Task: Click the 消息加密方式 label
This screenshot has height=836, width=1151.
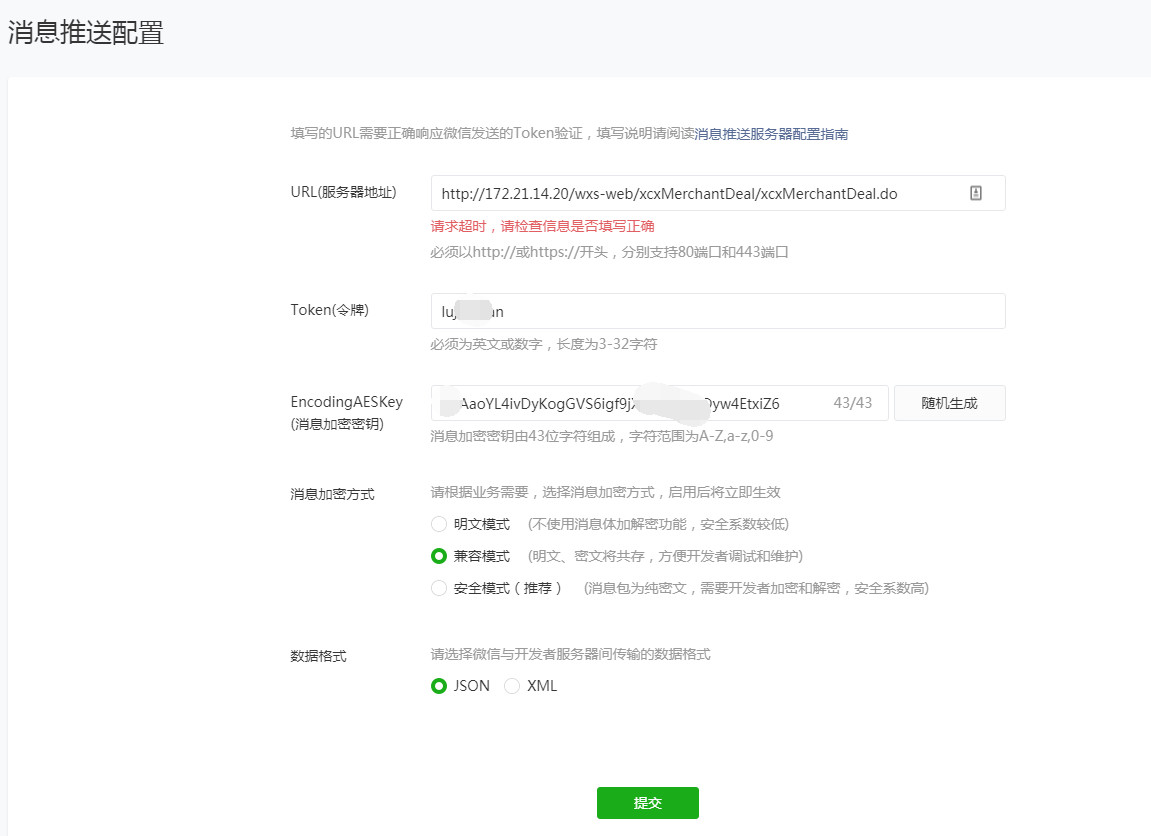Action: tap(333, 494)
